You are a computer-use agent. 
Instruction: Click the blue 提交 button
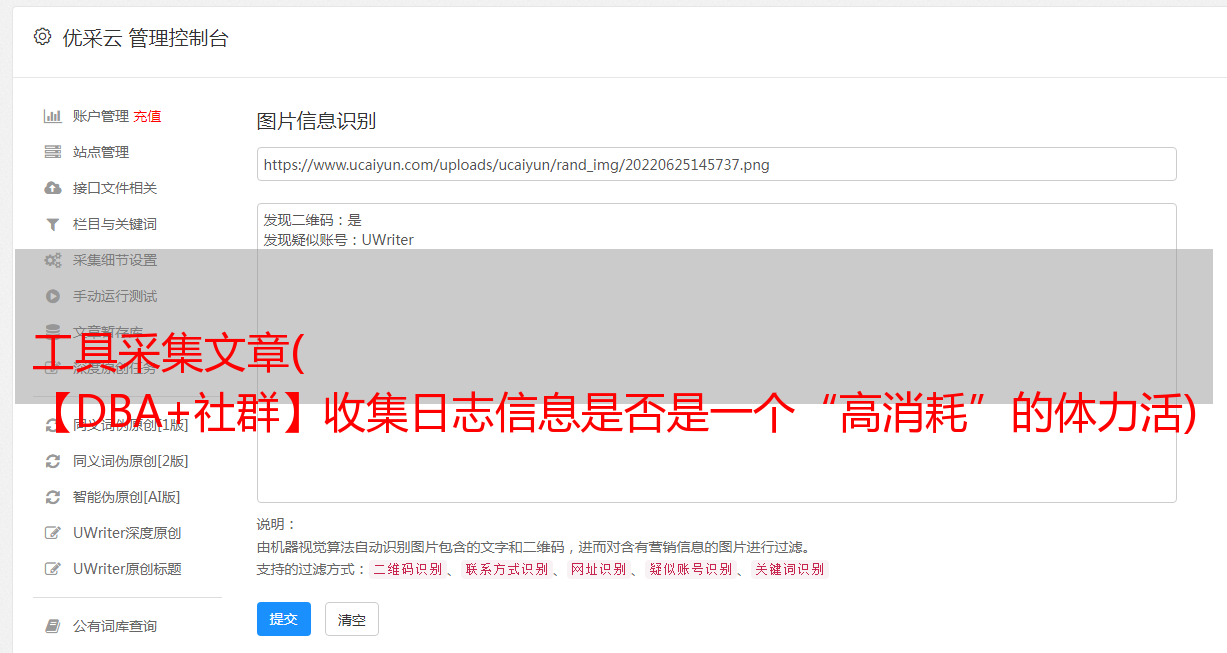(x=284, y=619)
